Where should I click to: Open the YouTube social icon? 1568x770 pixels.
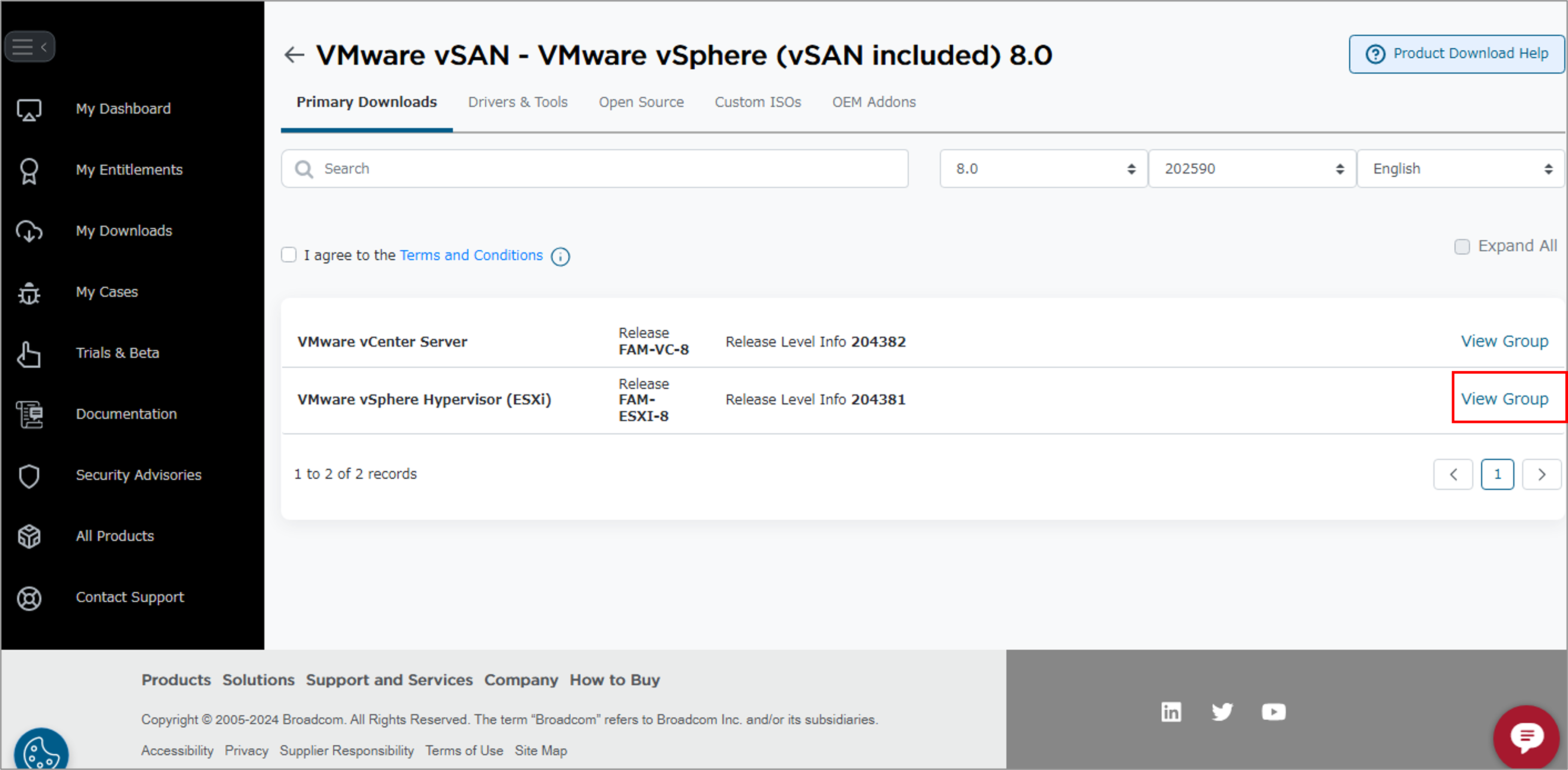1273,712
